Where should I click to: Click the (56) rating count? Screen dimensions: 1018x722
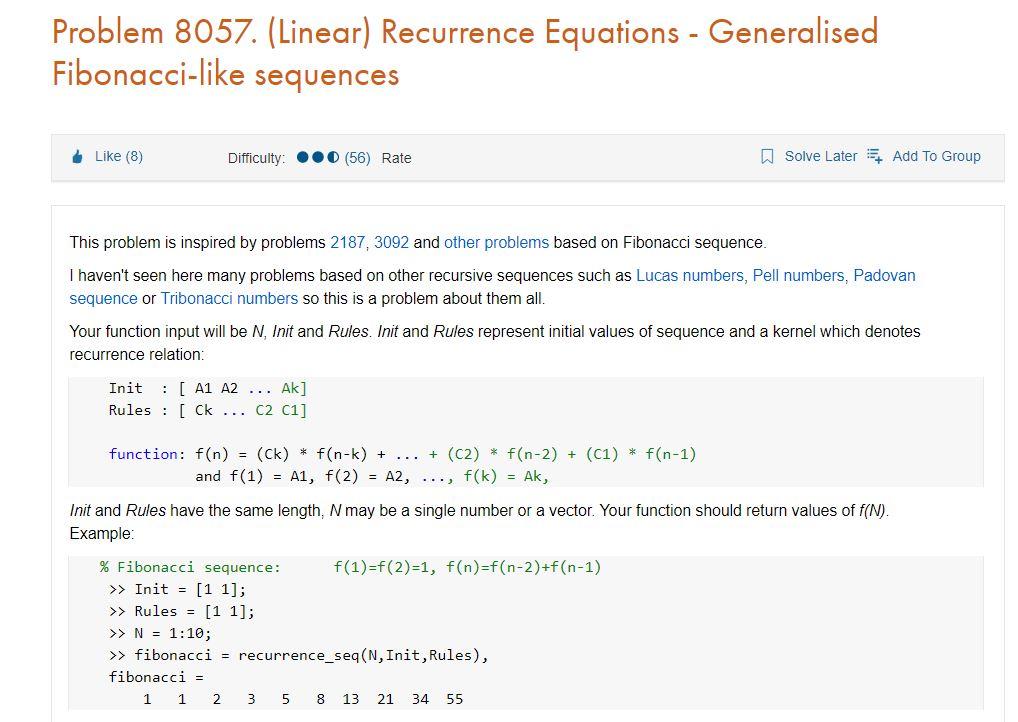click(358, 157)
